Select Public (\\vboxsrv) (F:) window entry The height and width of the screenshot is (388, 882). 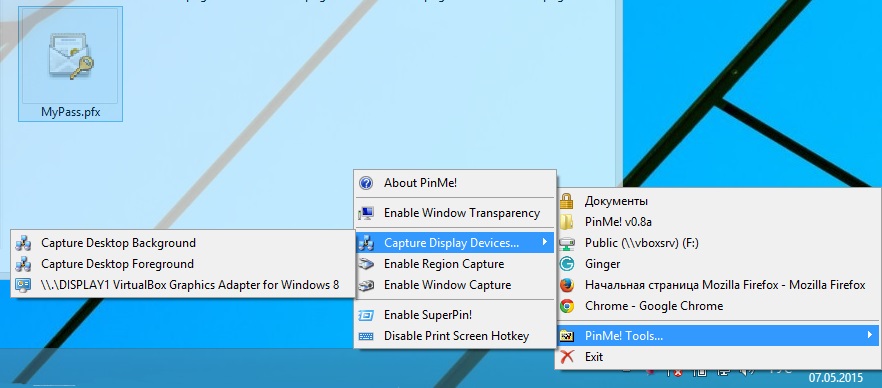click(718, 243)
